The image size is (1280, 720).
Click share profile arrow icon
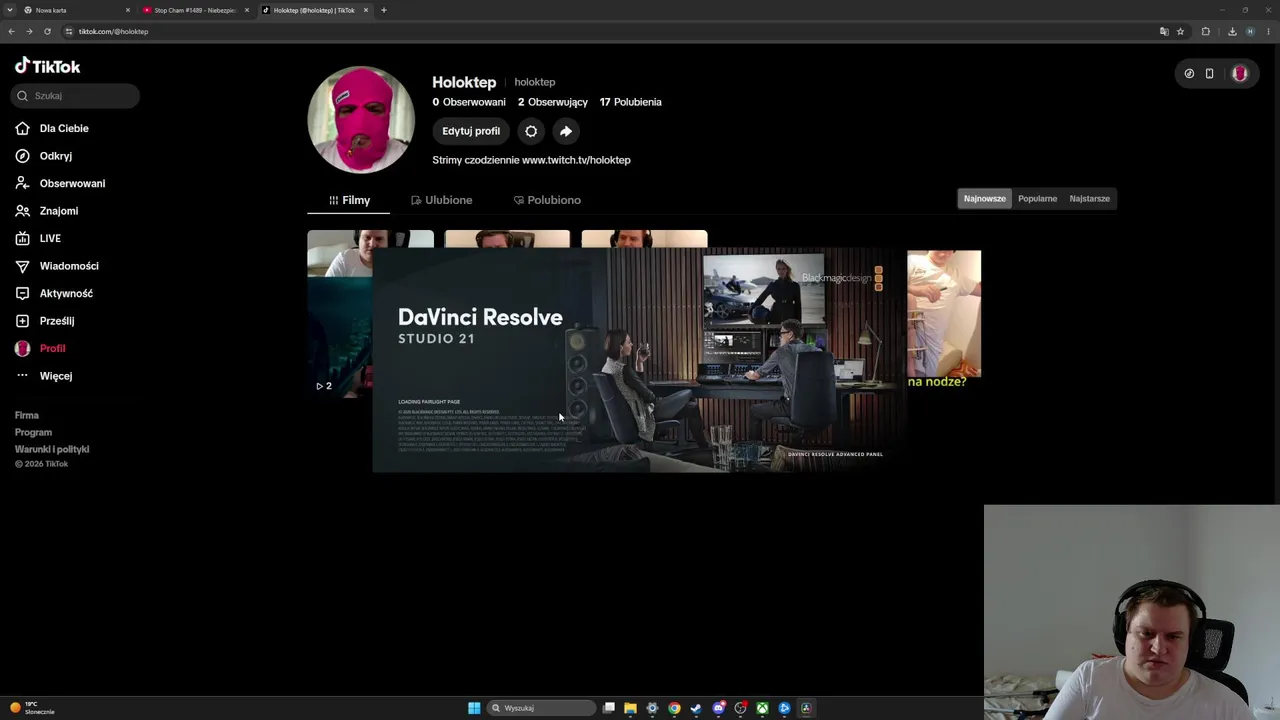pyautogui.click(x=566, y=131)
